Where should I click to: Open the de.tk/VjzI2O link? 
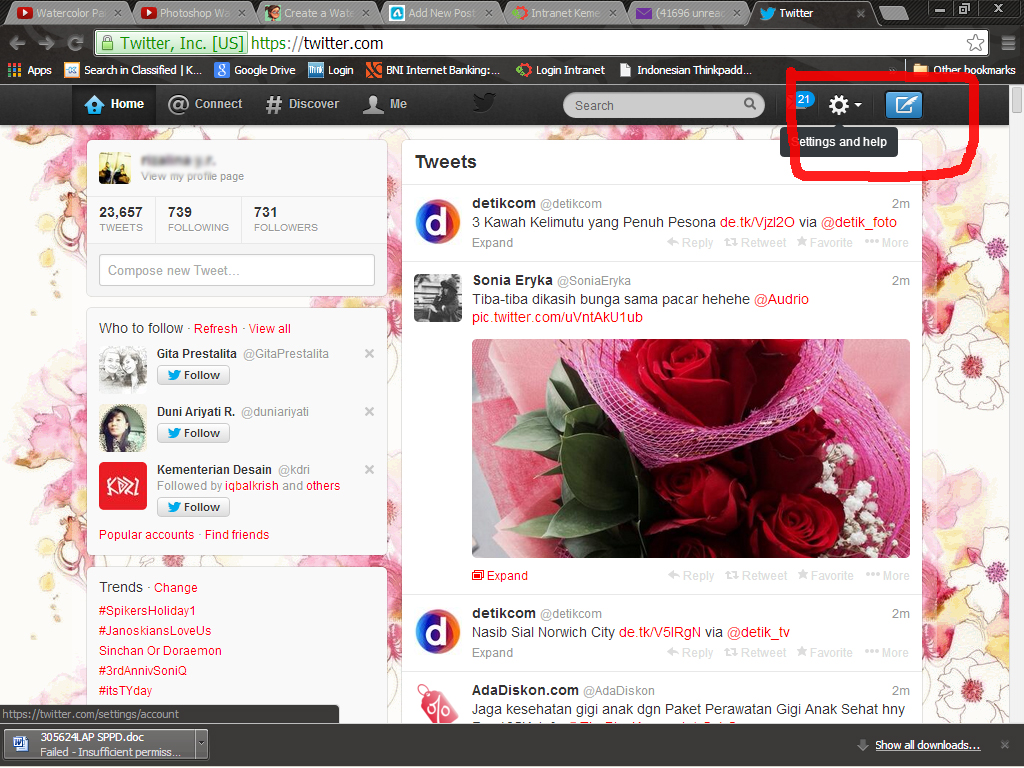(x=757, y=223)
